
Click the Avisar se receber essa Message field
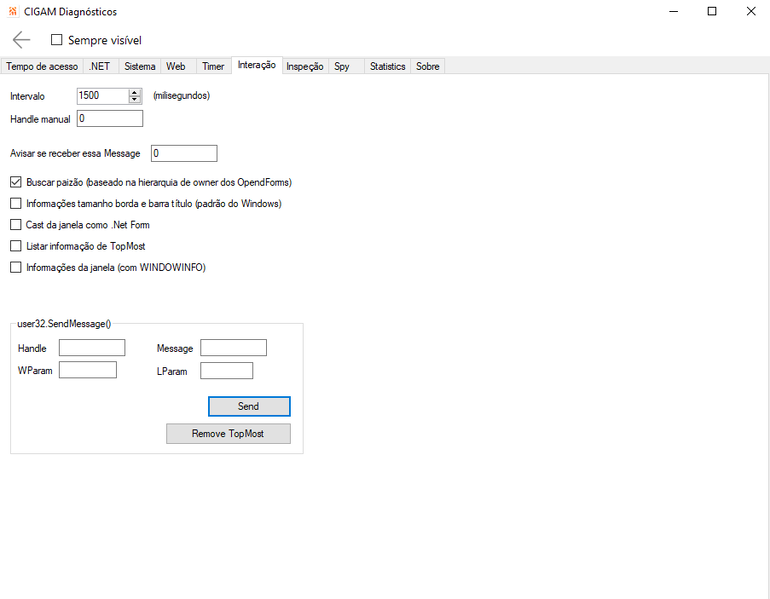pos(184,153)
